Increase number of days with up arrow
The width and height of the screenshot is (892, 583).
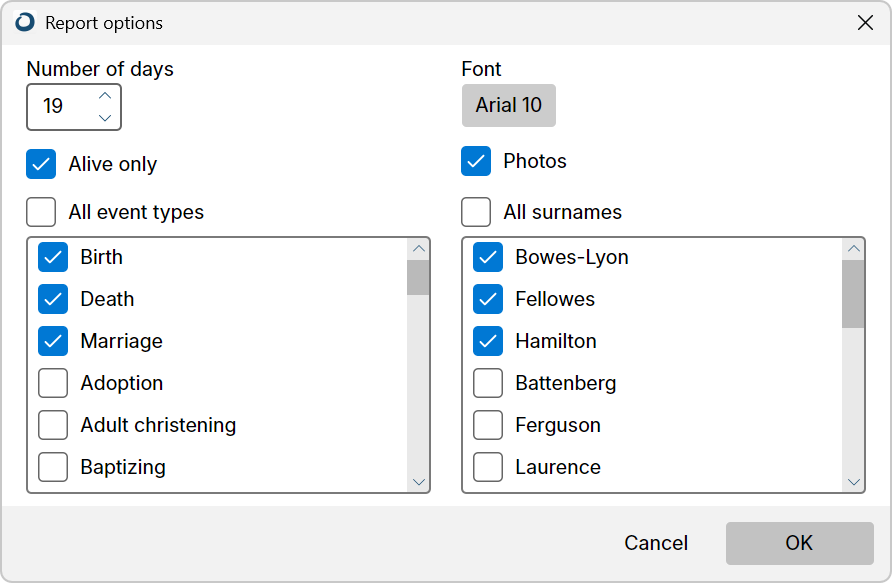105,96
